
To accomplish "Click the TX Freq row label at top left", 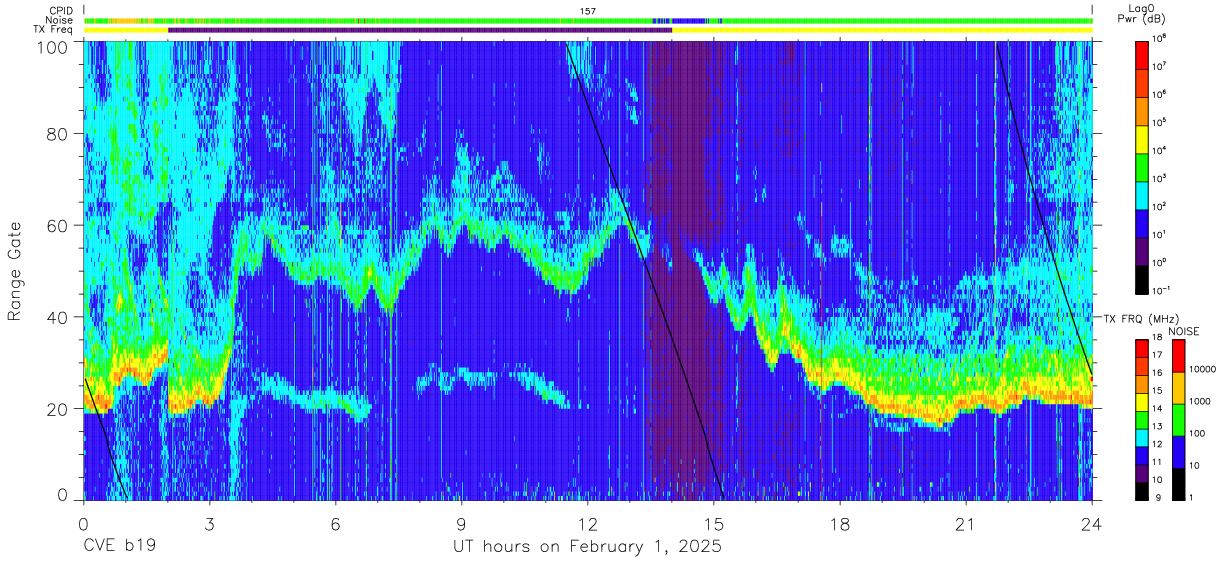I will (x=55, y=30).
